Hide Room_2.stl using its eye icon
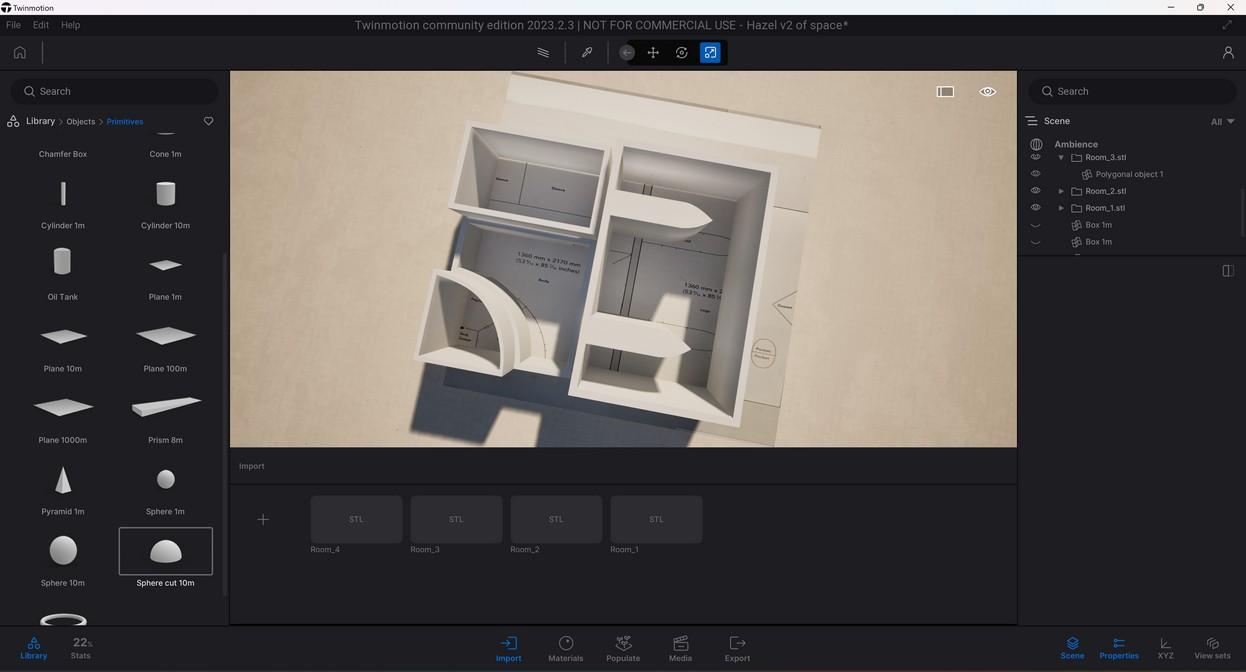The image size is (1246, 672). tap(1036, 191)
